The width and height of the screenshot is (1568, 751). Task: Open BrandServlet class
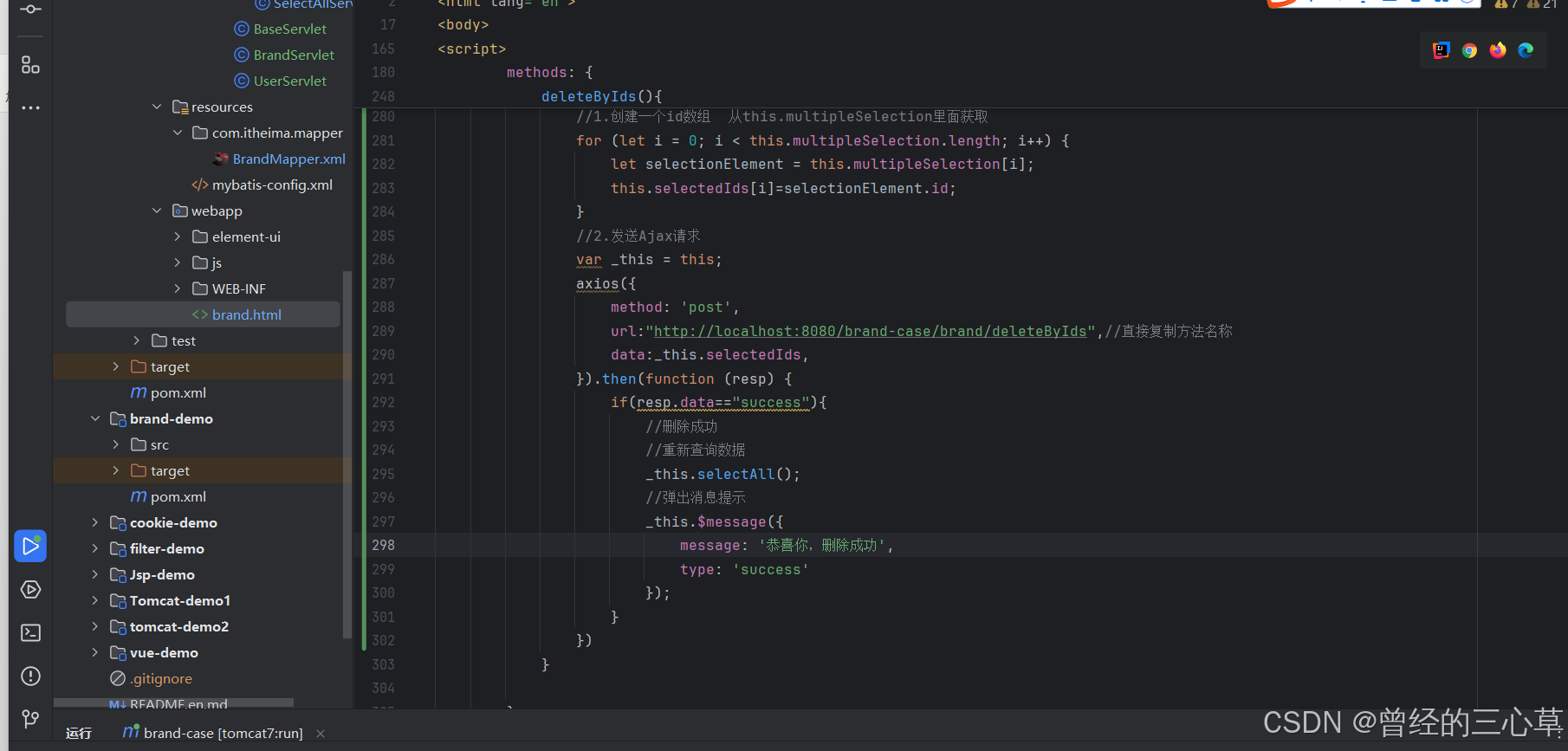coord(294,55)
